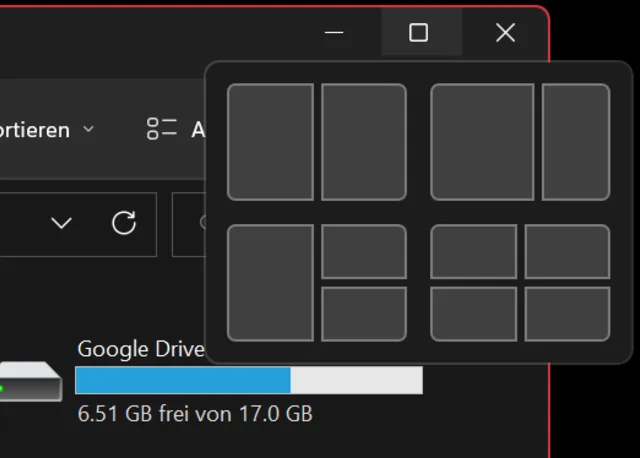640x458 pixels.
Task: Snap window to left half zone
Action: pyautogui.click(x=270, y=142)
